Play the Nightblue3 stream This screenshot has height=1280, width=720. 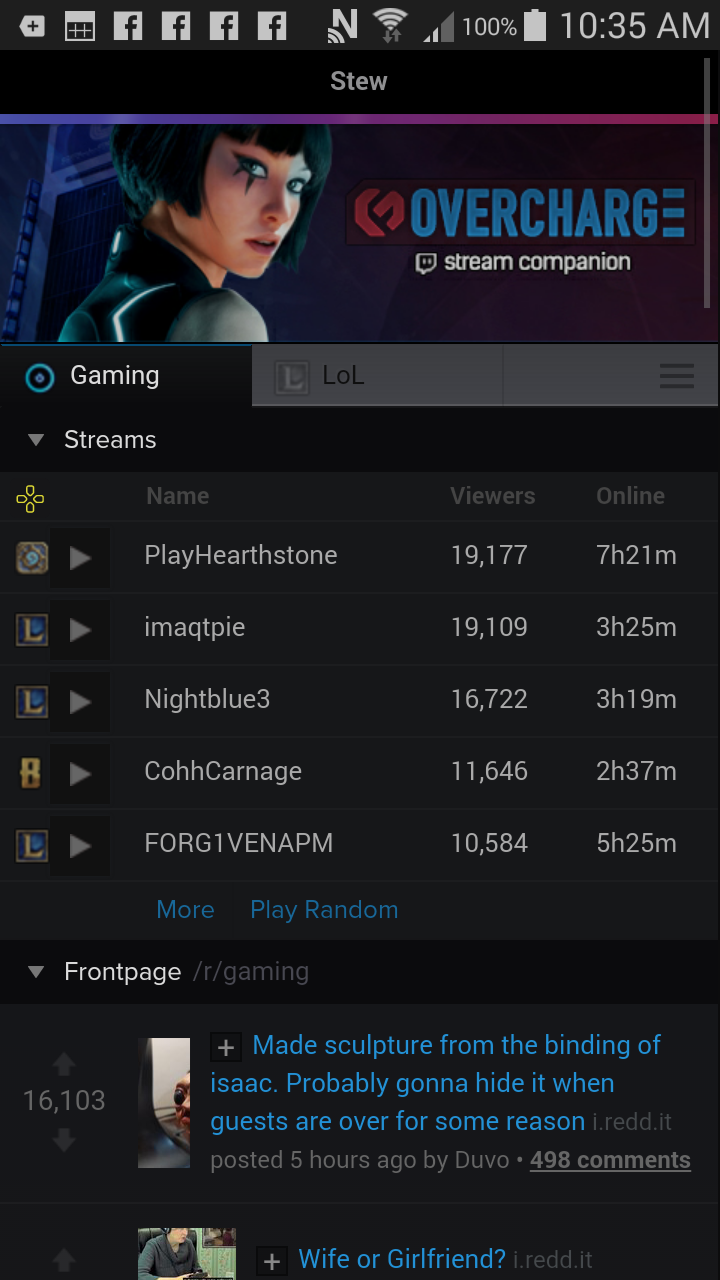pos(80,701)
